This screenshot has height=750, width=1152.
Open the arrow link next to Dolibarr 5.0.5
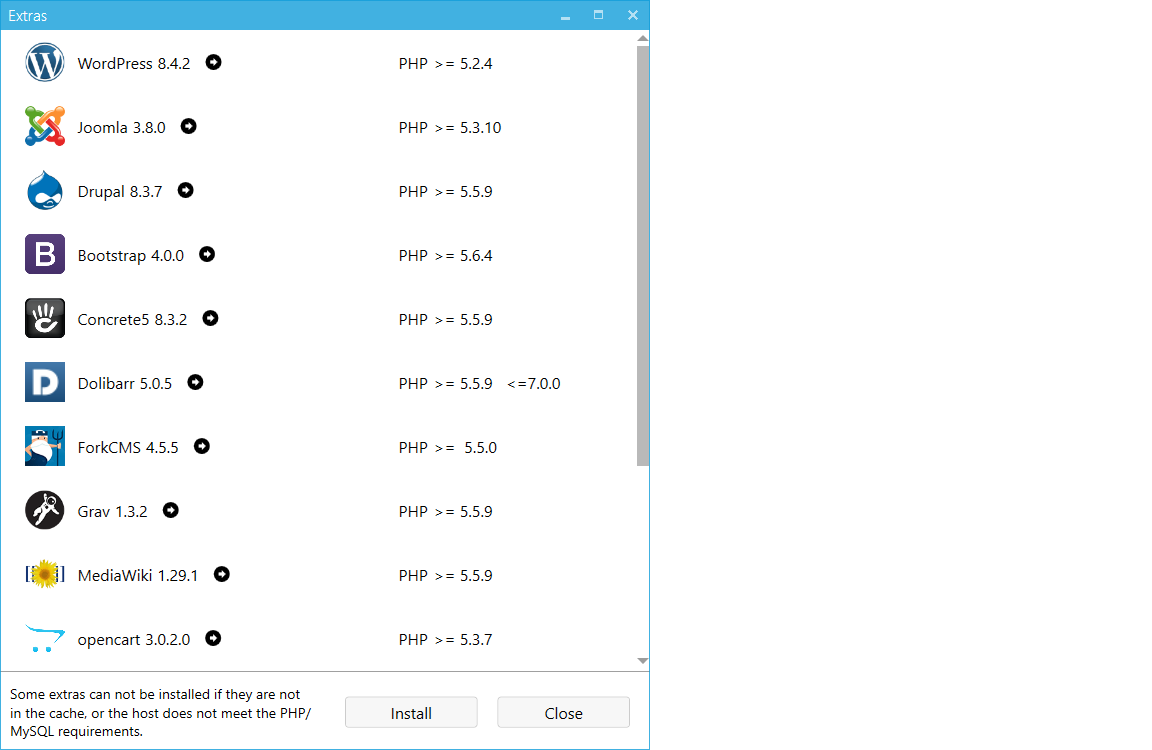(195, 382)
